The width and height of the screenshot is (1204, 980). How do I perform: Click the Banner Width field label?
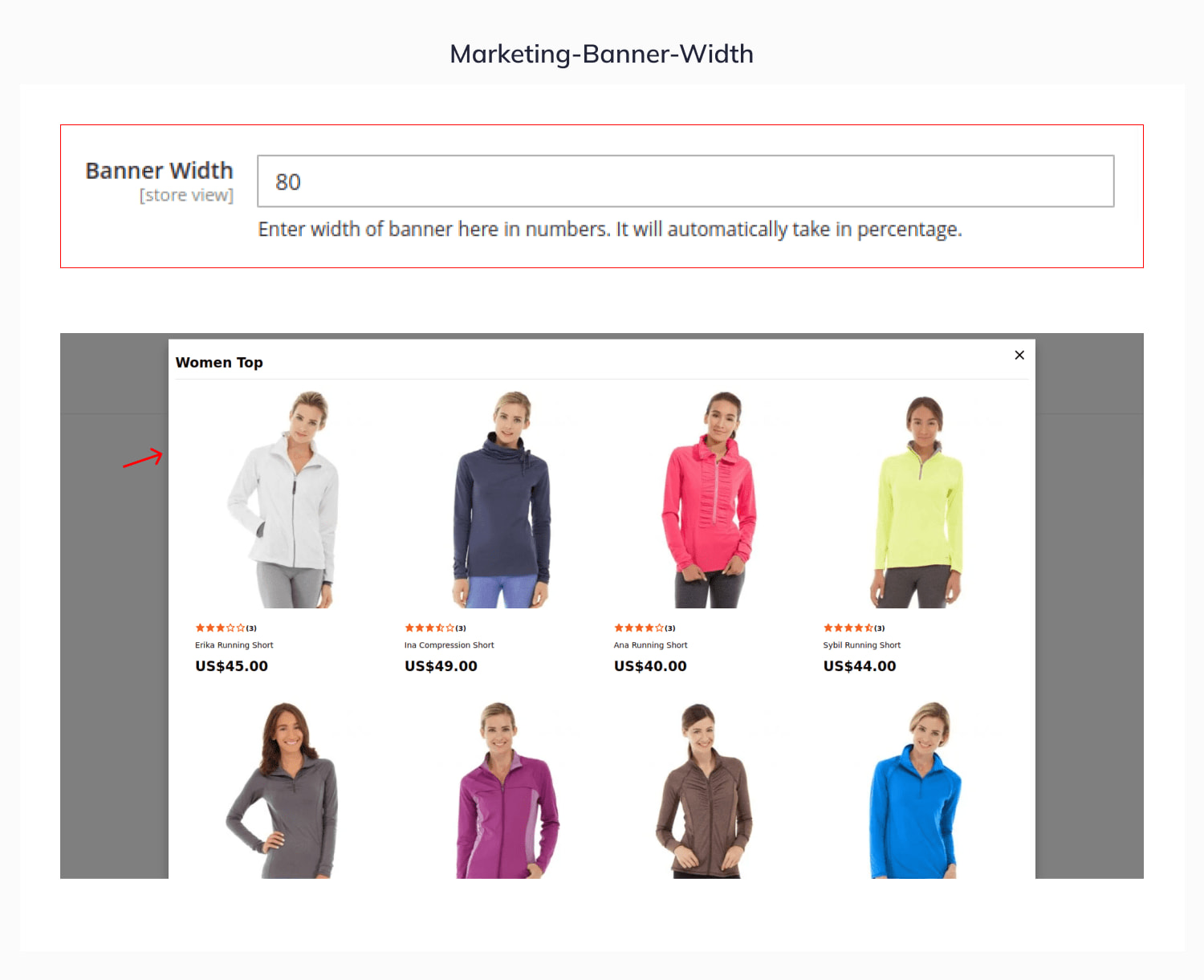coord(160,171)
